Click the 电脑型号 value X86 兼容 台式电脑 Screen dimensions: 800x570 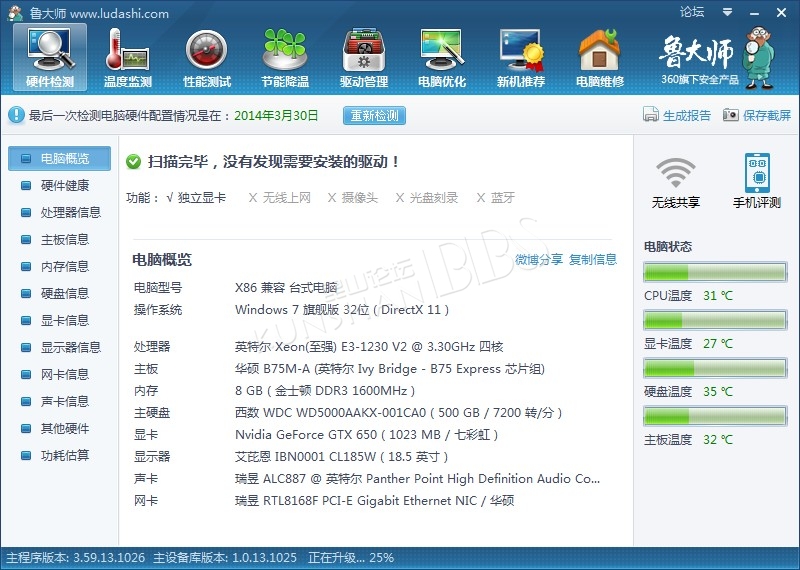point(286,288)
